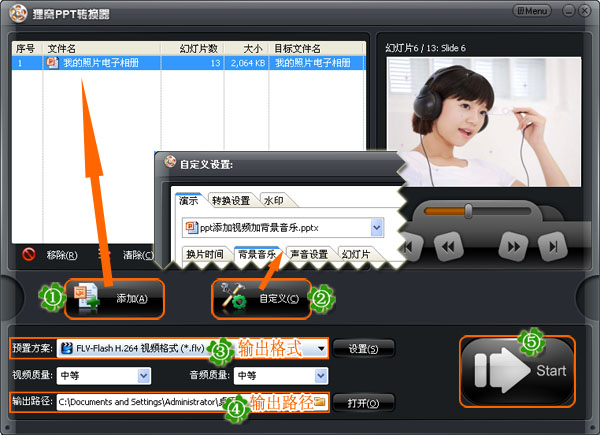Select the 换片时间 sub-tab
This screenshot has height=435, width=600.
(x=205, y=254)
